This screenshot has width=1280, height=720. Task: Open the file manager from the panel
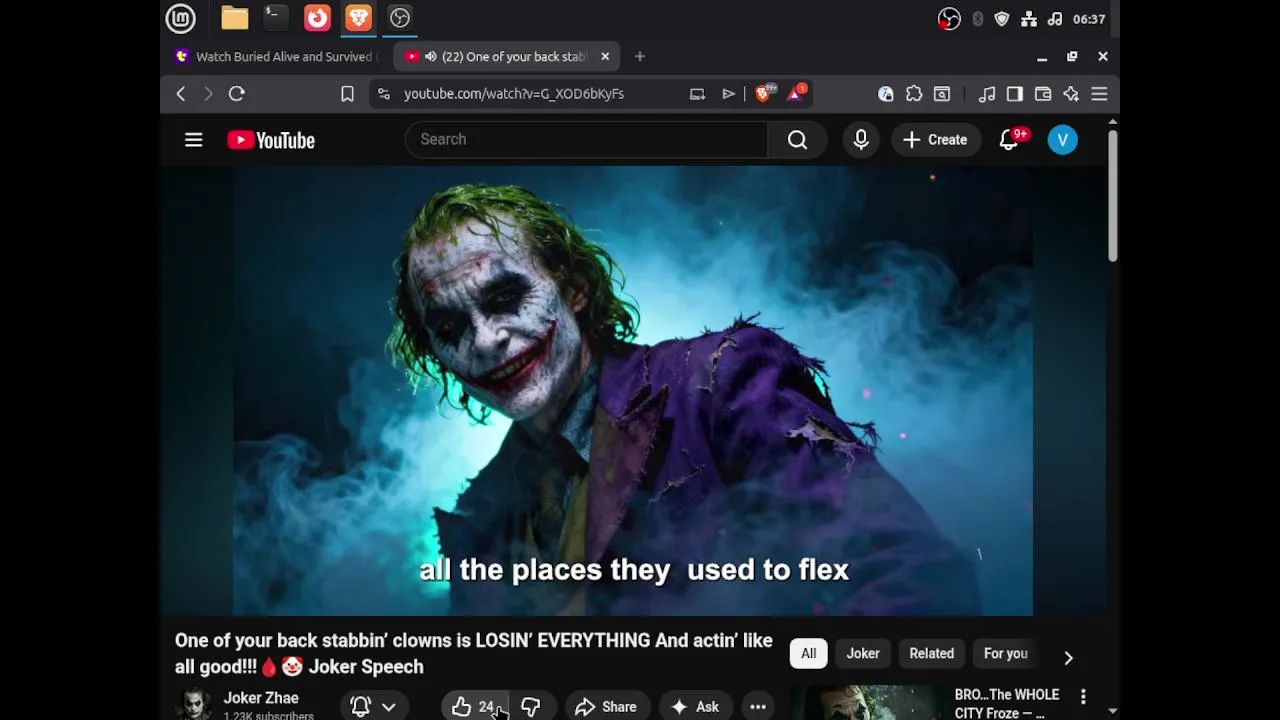tap(235, 18)
